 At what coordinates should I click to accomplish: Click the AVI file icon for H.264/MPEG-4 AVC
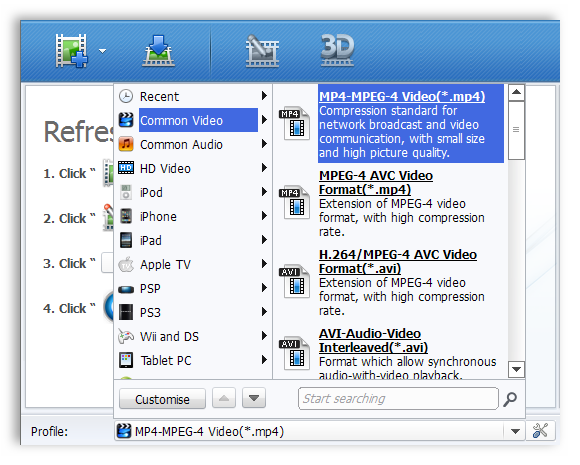click(x=295, y=282)
